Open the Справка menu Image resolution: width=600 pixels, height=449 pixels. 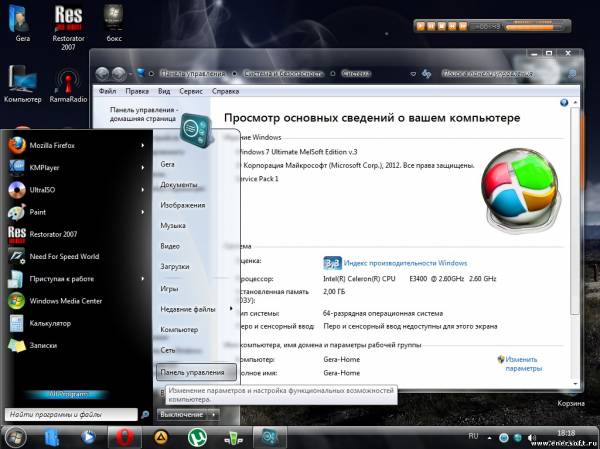pyautogui.click(x=225, y=91)
